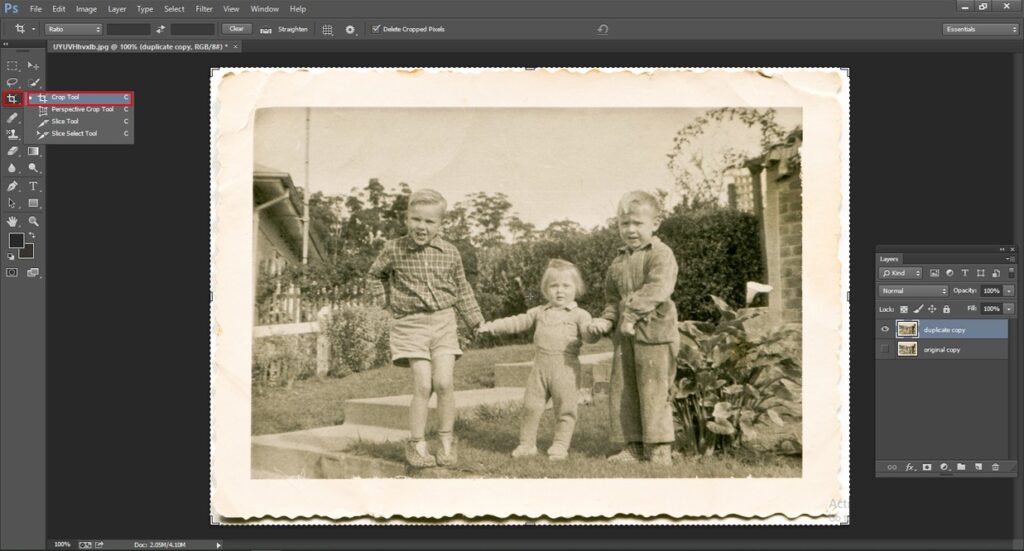The image size is (1024, 551).
Task: Open the Fill slider dropdown
Action: [1009, 309]
